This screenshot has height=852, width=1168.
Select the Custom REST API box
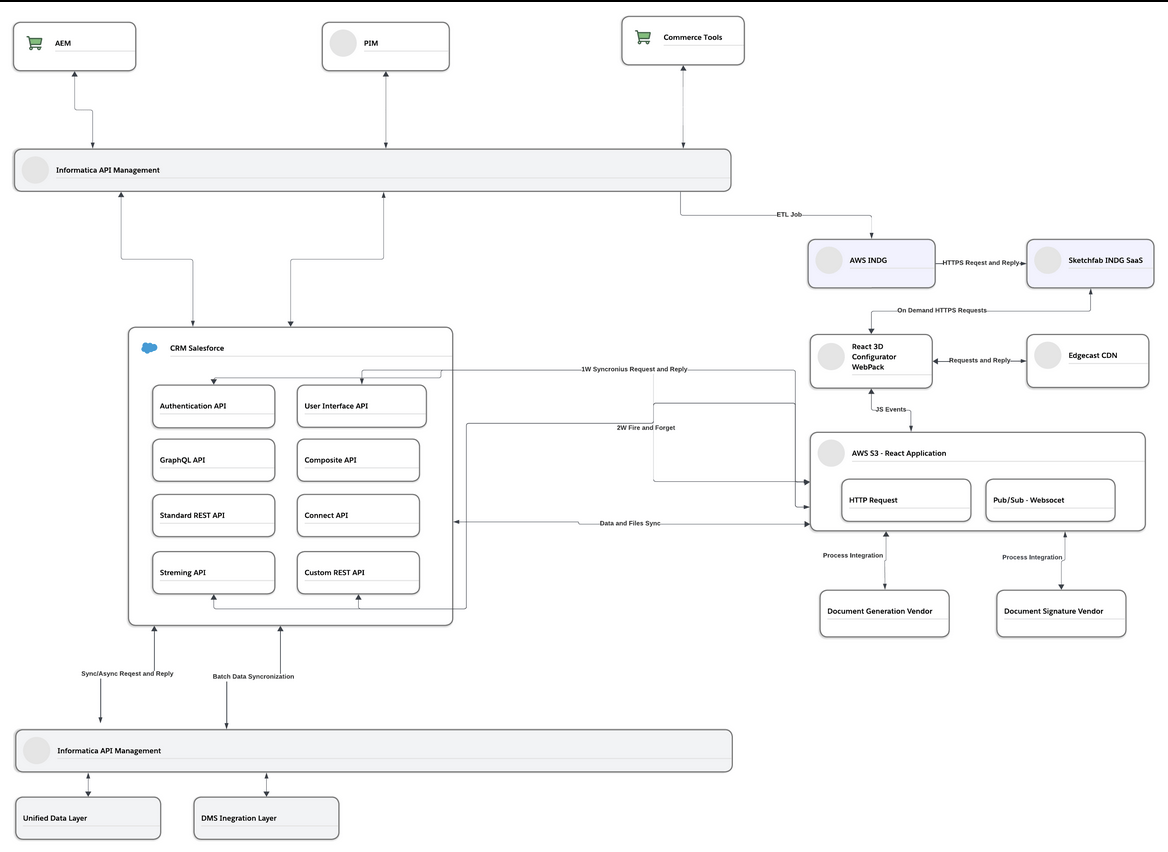pos(358,573)
